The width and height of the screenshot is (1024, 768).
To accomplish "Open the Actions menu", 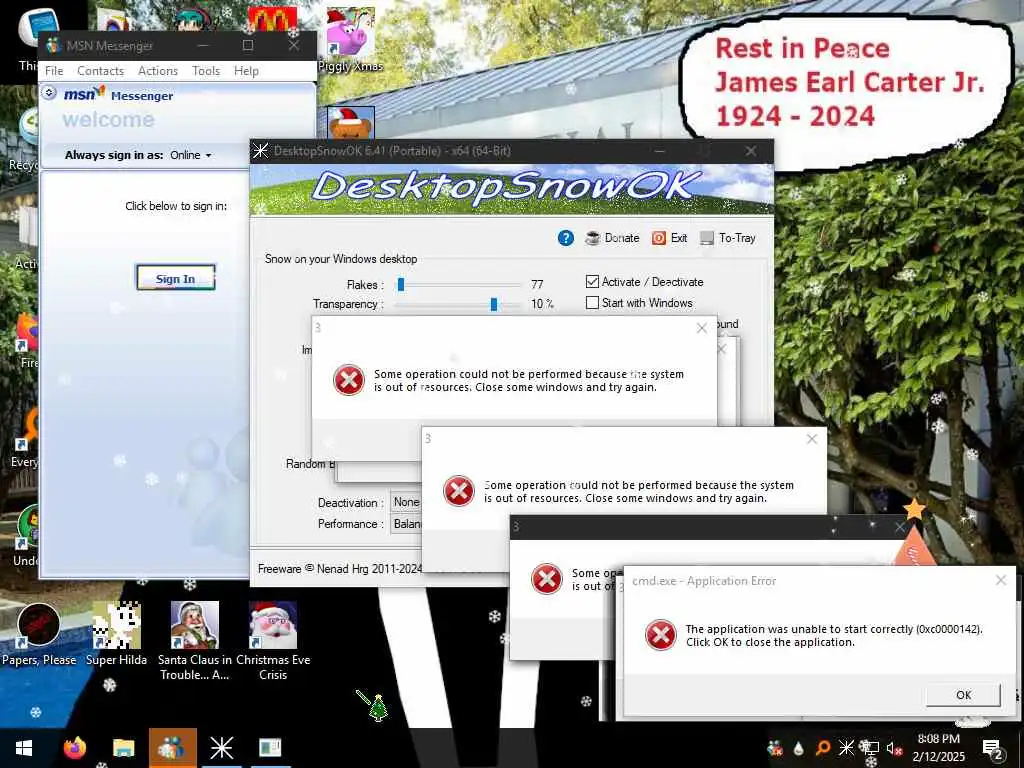I will click(x=158, y=71).
